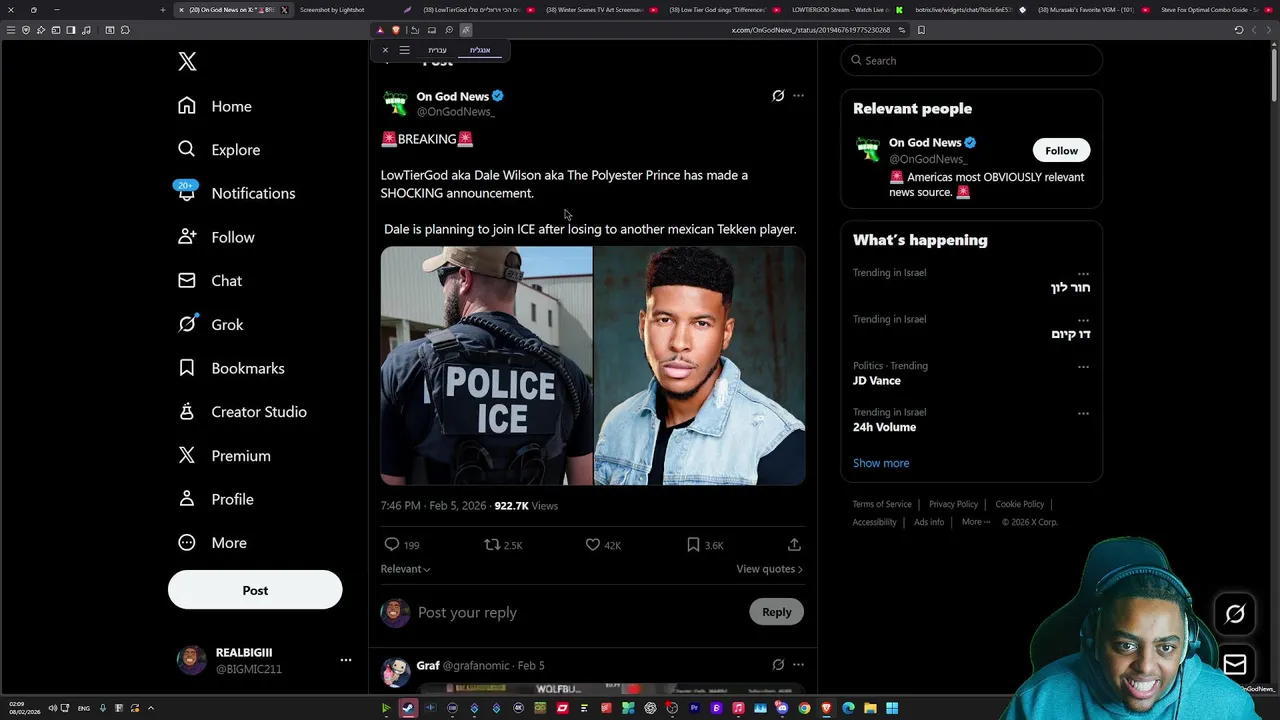Screen dimensions: 1280x720
Task: Click the white Post button
Action: click(x=255, y=590)
